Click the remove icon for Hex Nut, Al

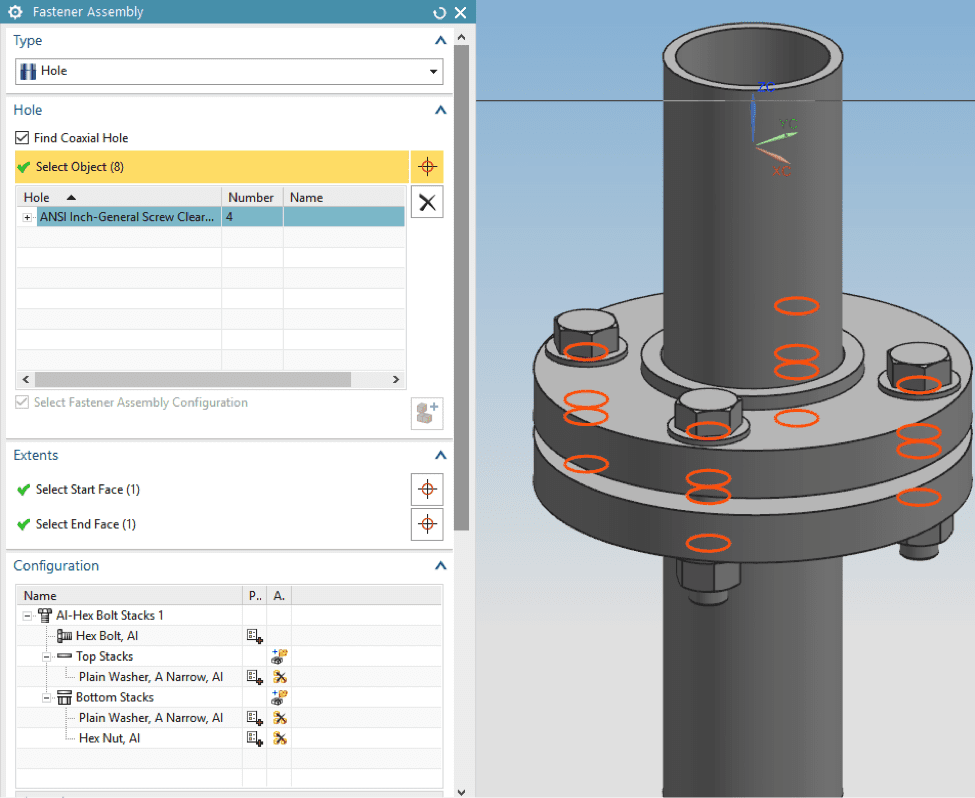coord(280,738)
